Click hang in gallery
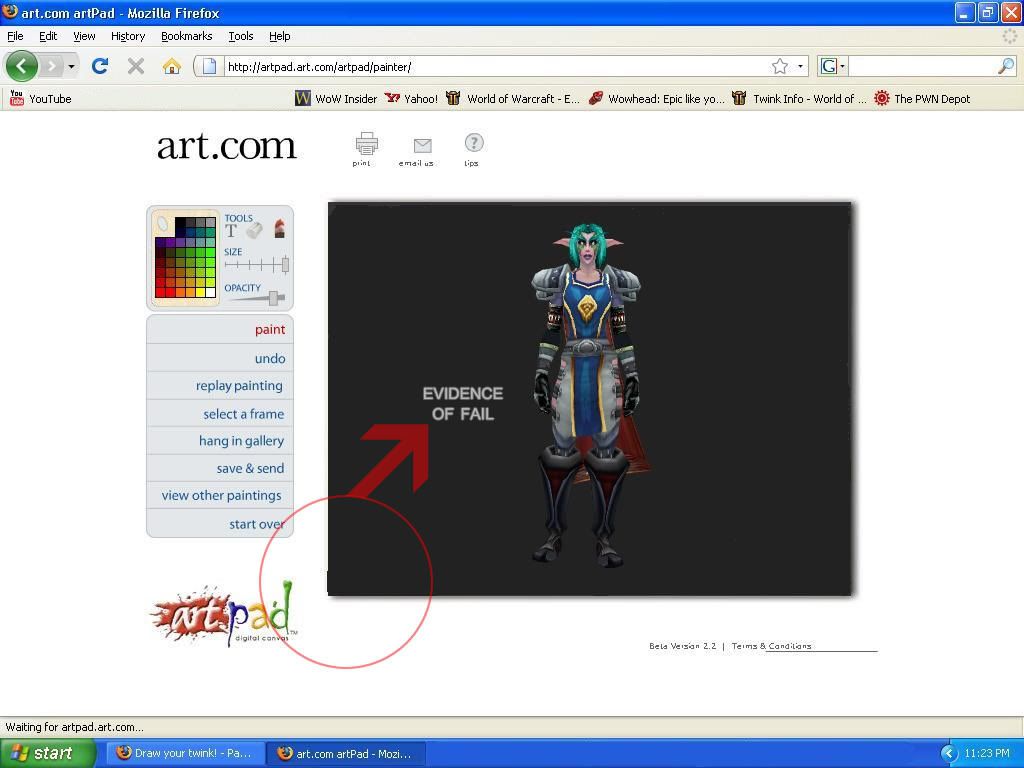Screen dimensions: 1024x768 point(220,441)
